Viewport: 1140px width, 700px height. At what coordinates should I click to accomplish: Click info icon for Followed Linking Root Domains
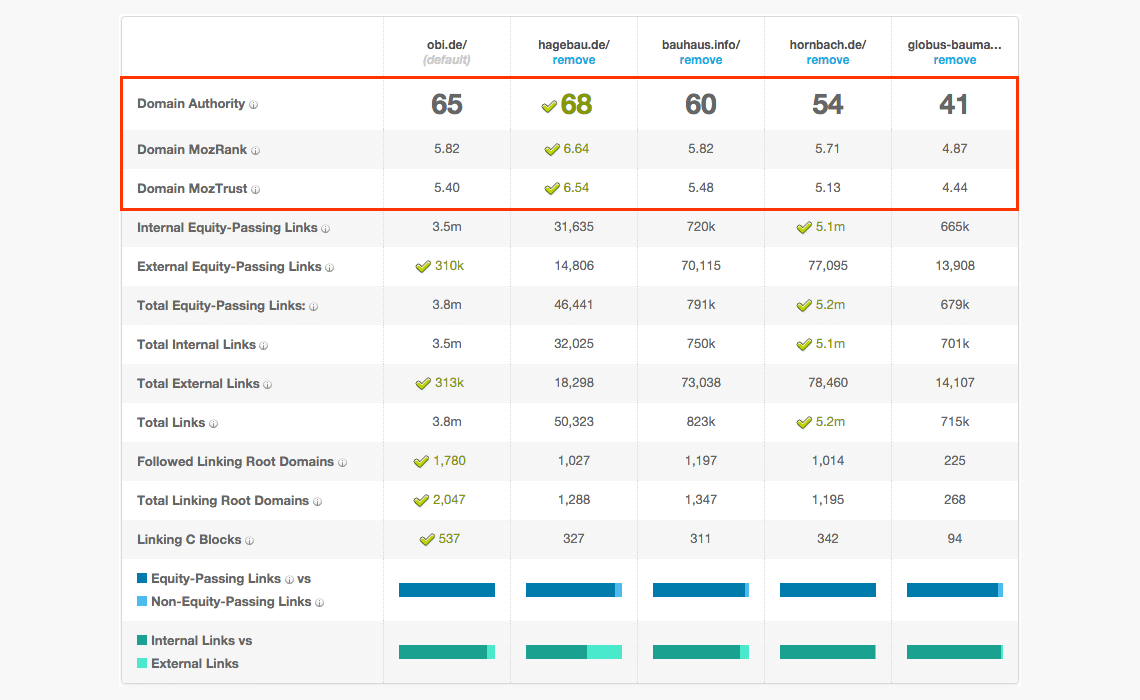point(342,463)
